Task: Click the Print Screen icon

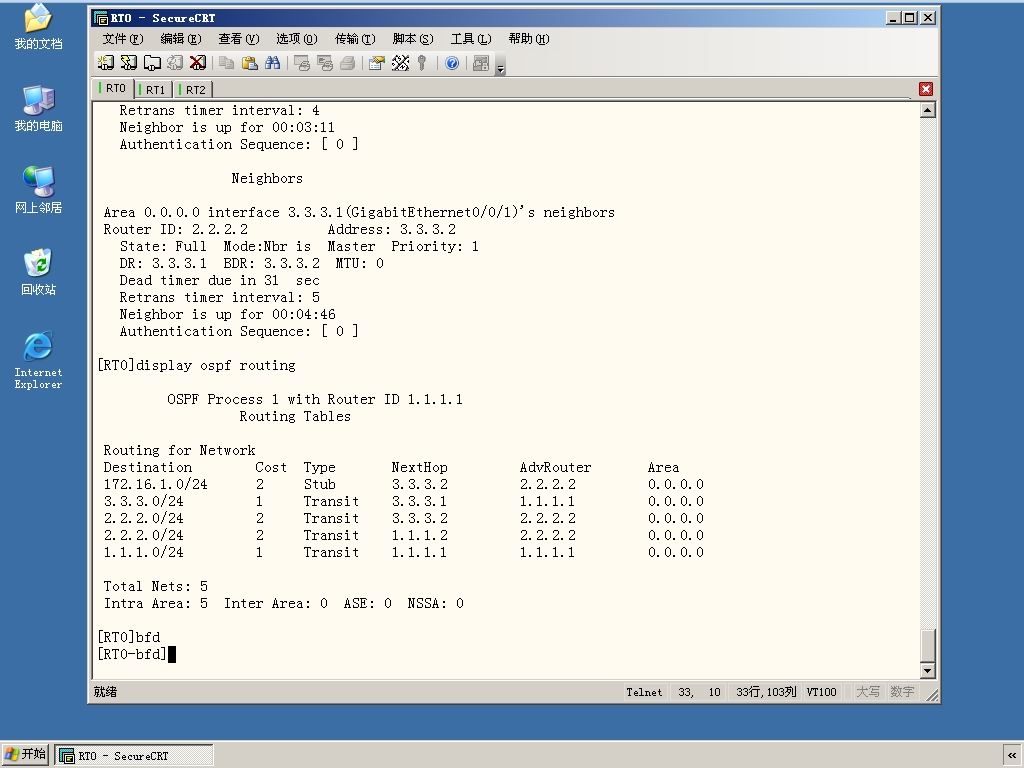Action: (x=301, y=63)
